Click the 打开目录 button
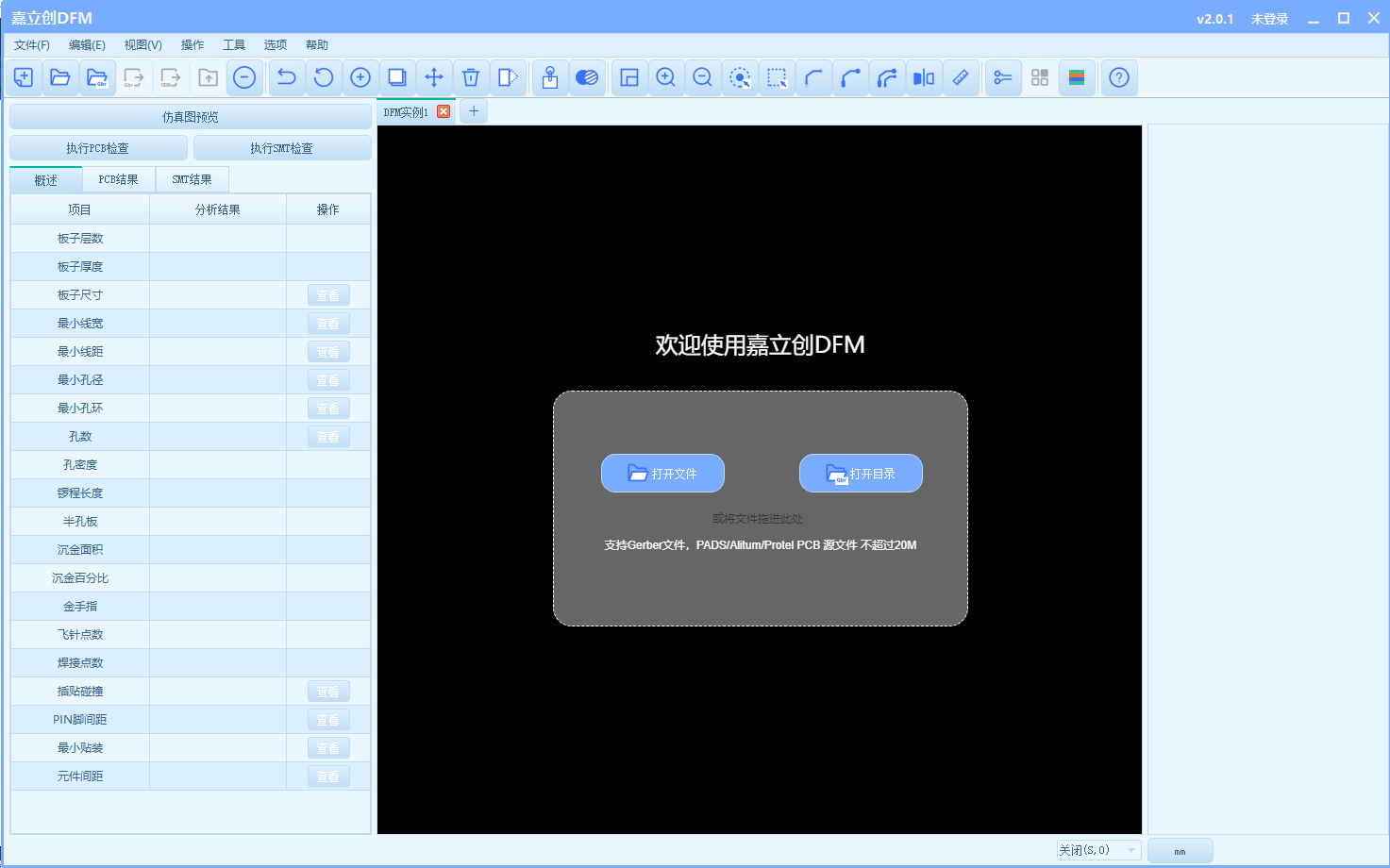Screen dimensions: 1390x868 tap(861, 474)
